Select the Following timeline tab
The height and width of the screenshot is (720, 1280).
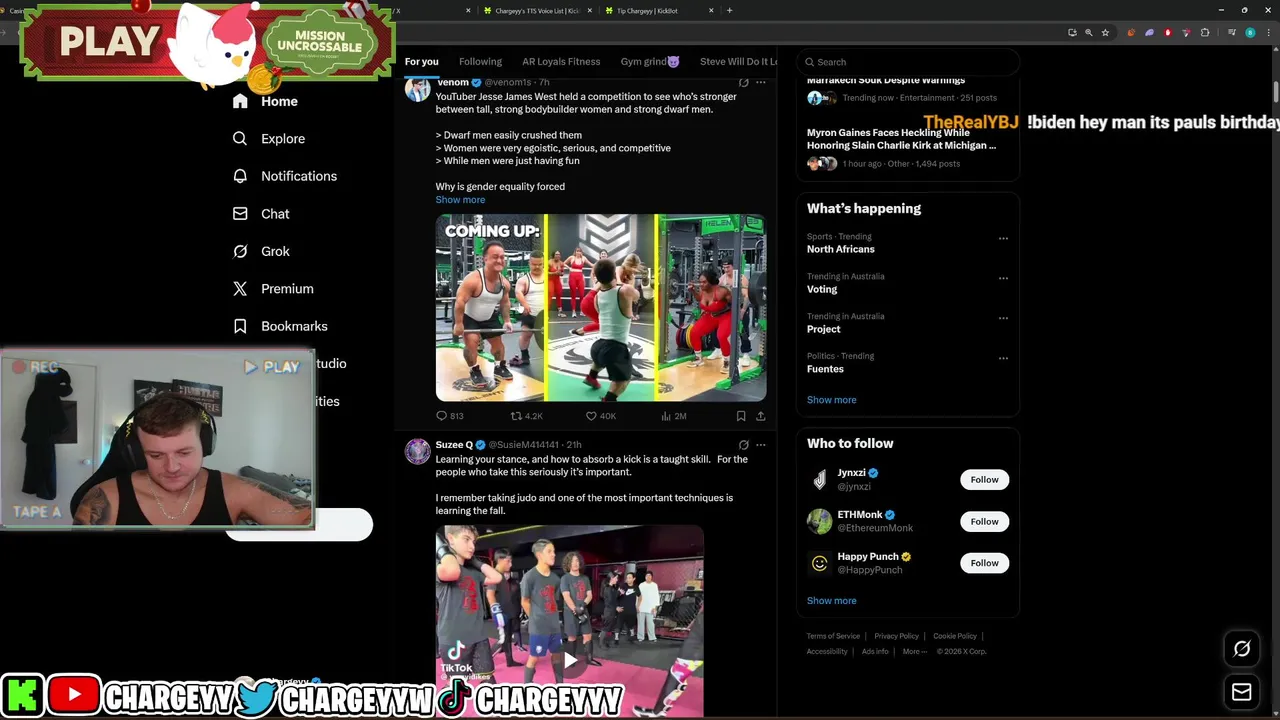coord(480,61)
